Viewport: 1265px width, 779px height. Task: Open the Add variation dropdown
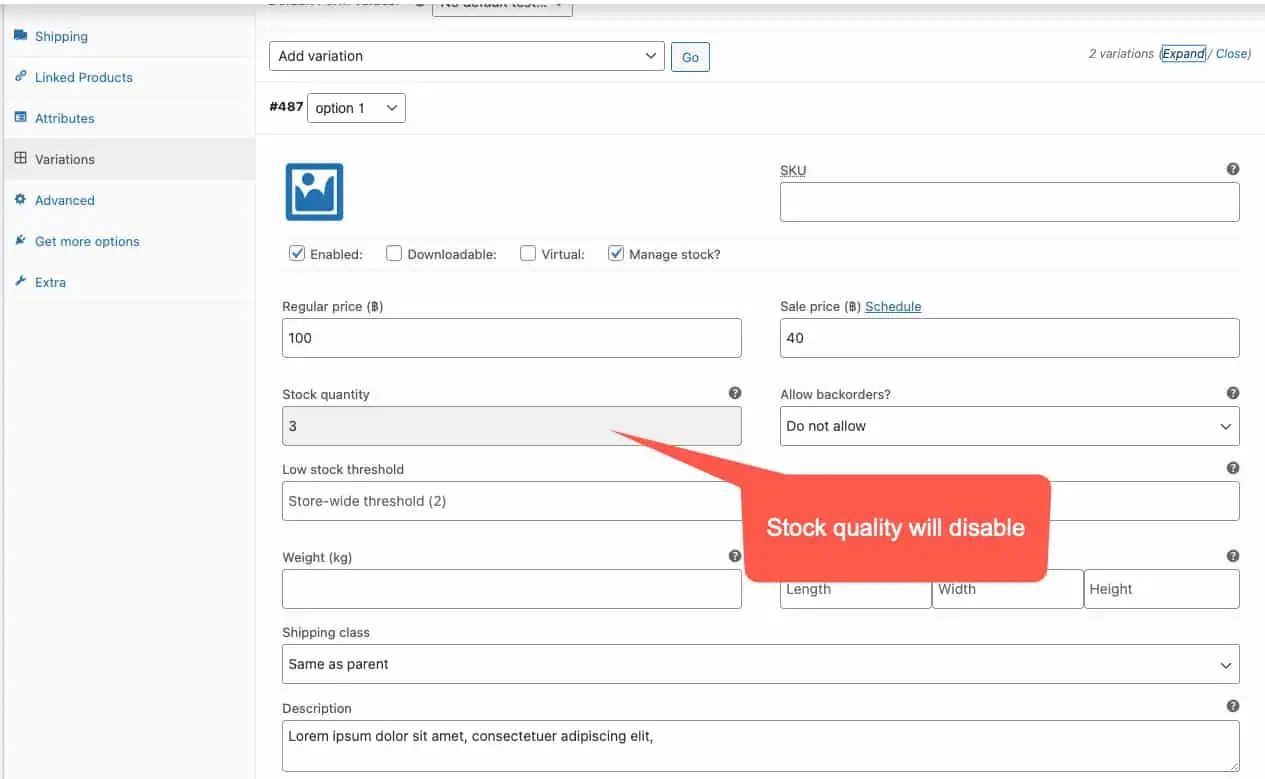(466, 56)
